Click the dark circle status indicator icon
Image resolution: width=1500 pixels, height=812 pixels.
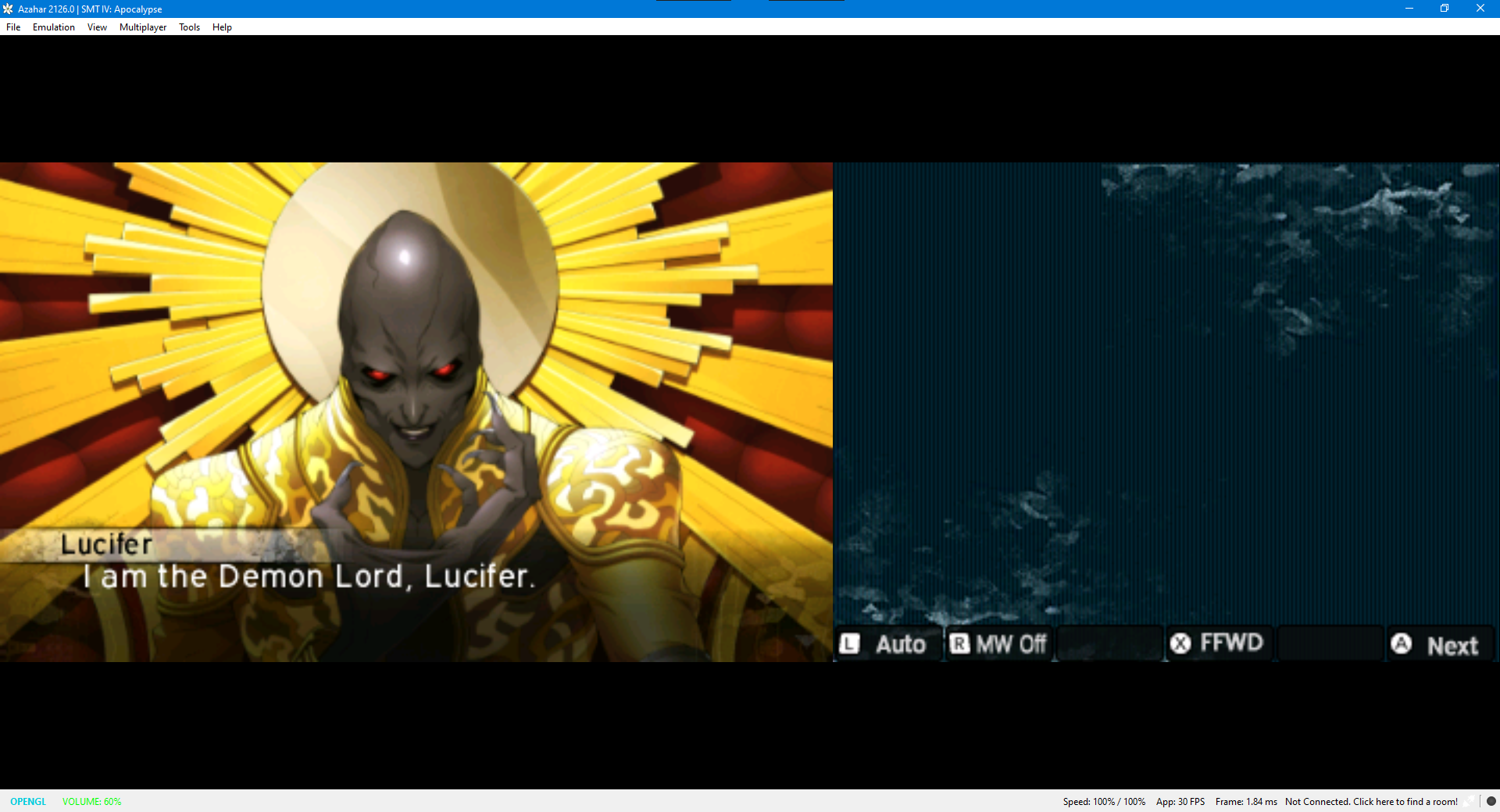tap(1491, 801)
